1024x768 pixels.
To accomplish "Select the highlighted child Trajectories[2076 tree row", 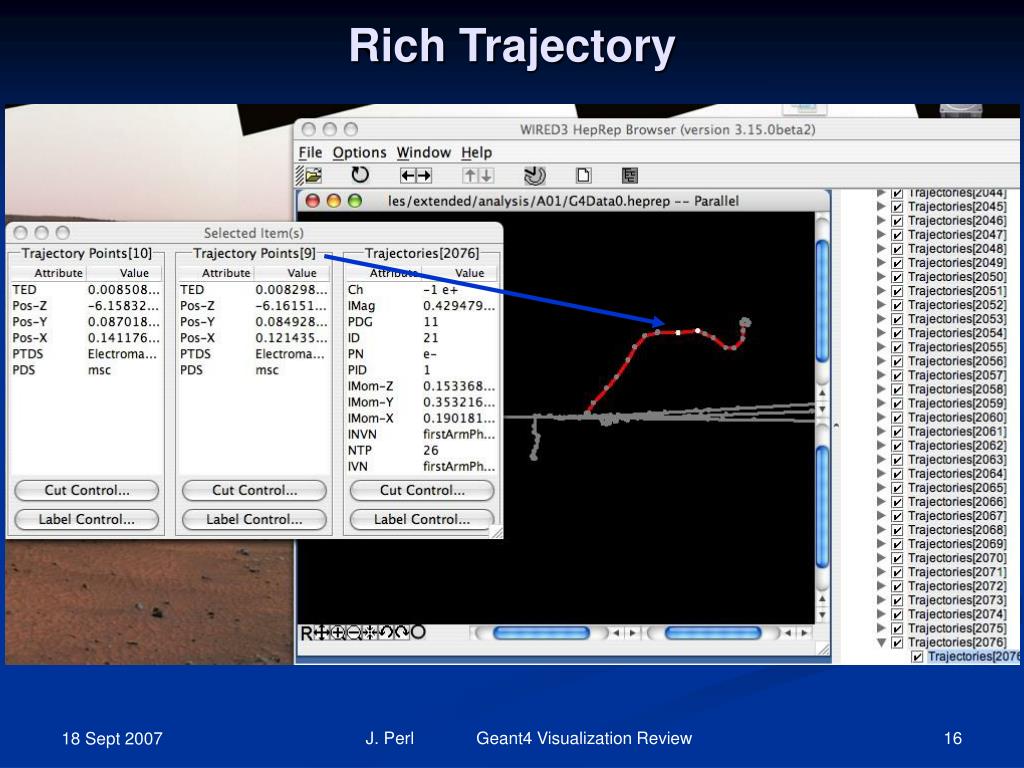I will [972, 656].
